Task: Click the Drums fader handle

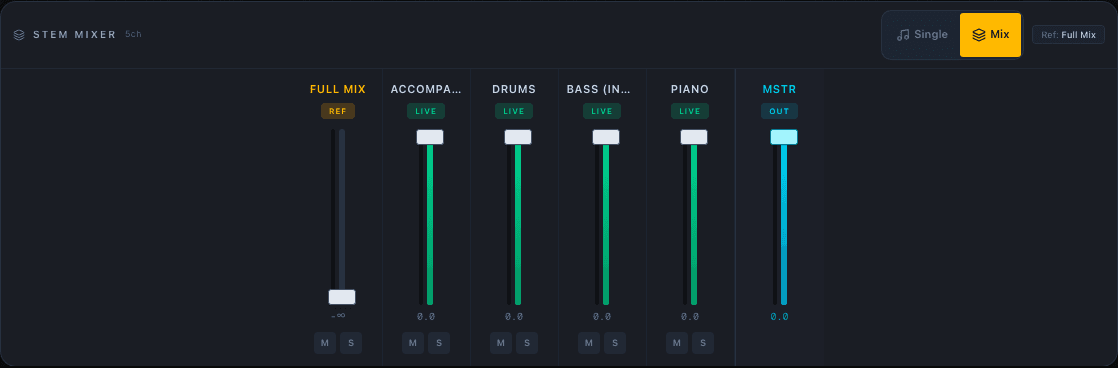Action: [518, 137]
